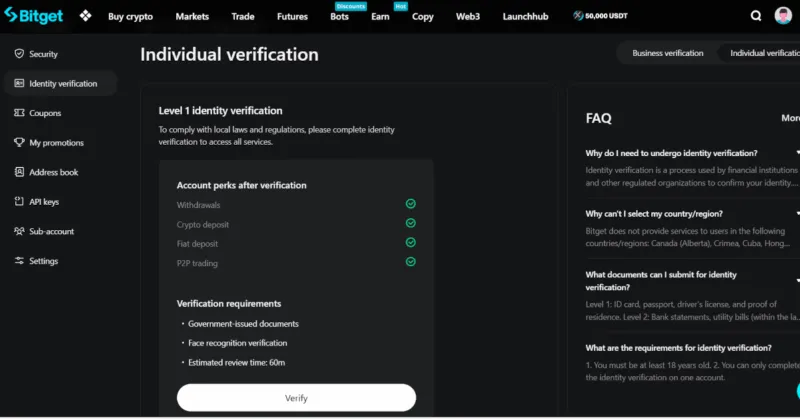Viewport: 800px width, 419px height.
Task: Click the My promotions trophy icon
Action: click(19, 142)
